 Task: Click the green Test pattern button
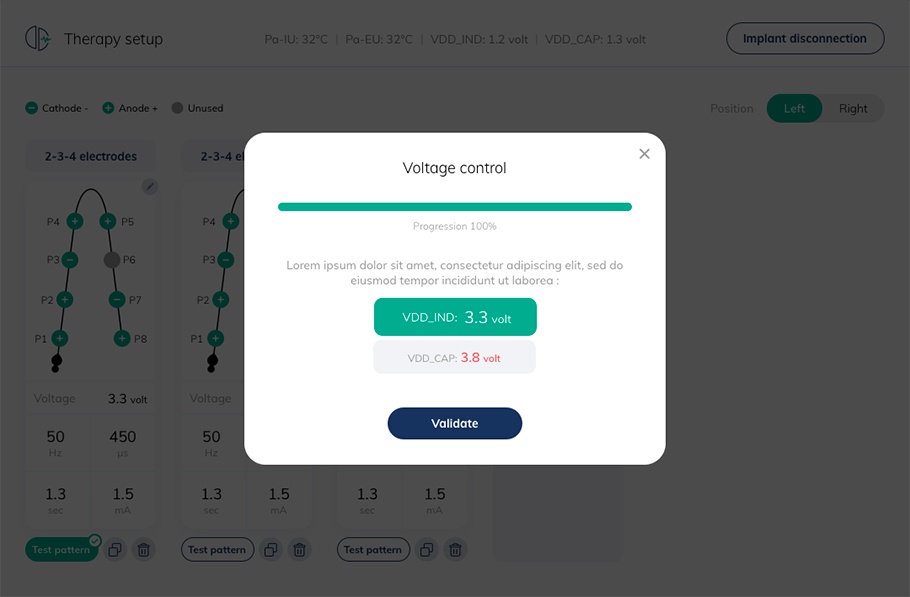point(61,549)
